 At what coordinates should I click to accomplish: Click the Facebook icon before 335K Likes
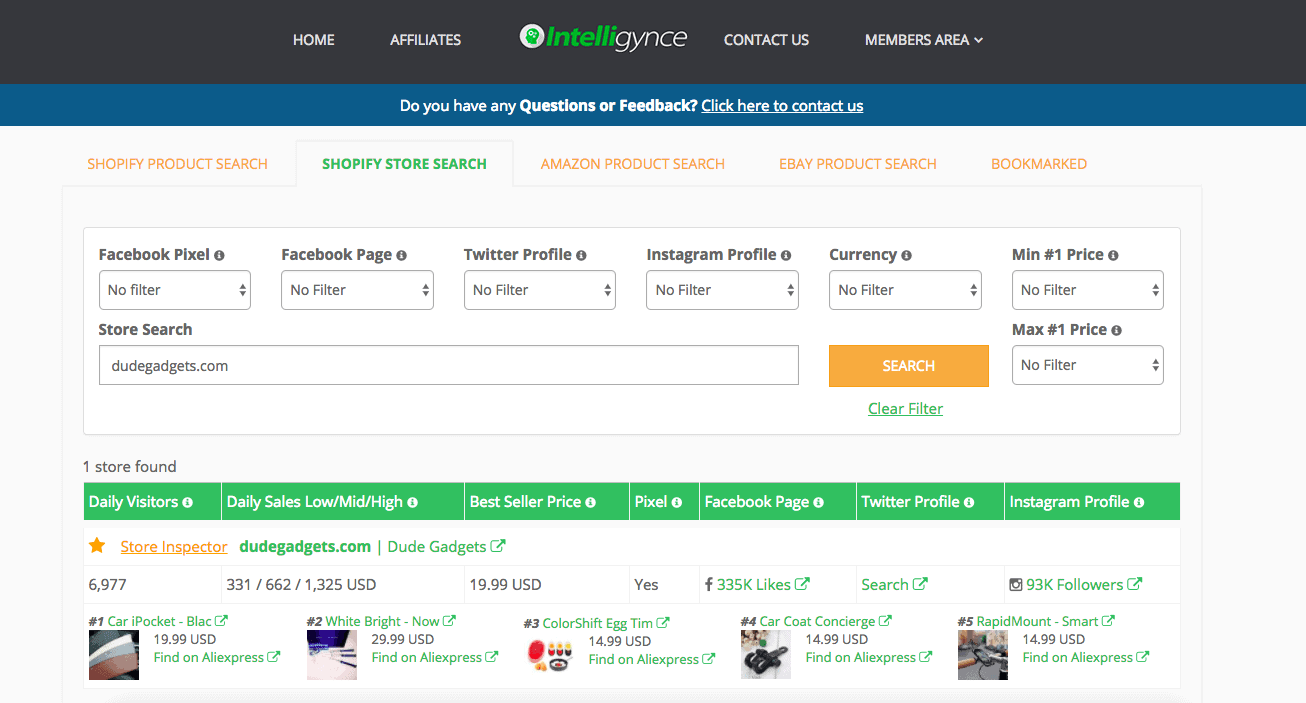point(709,584)
